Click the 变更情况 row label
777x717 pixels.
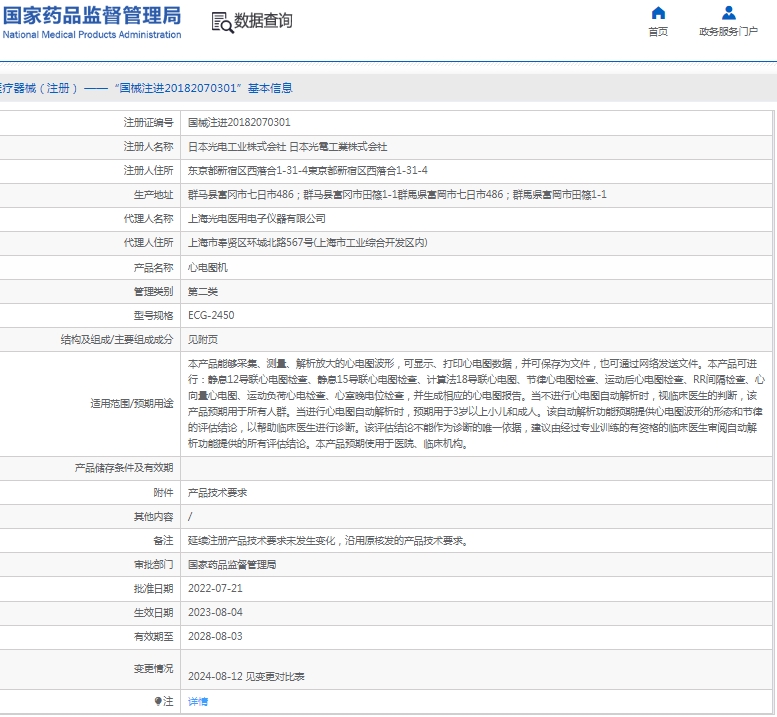[x=154, y=668]
